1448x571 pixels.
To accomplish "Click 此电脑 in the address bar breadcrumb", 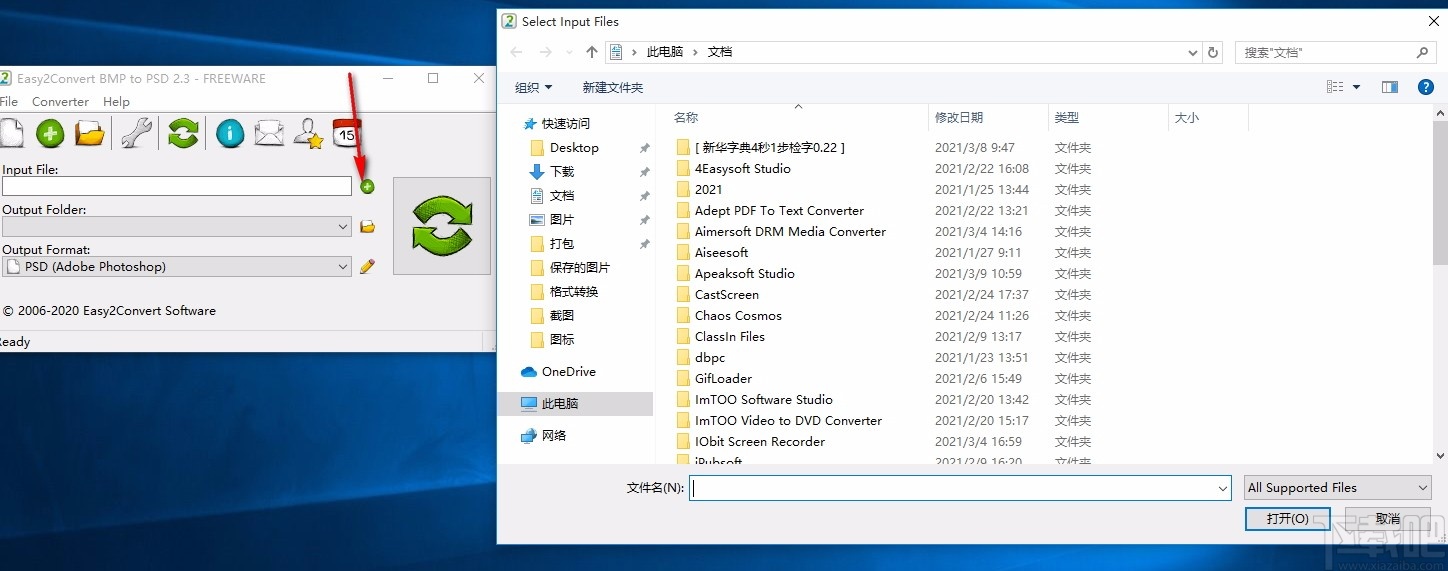I will point(664,52).
